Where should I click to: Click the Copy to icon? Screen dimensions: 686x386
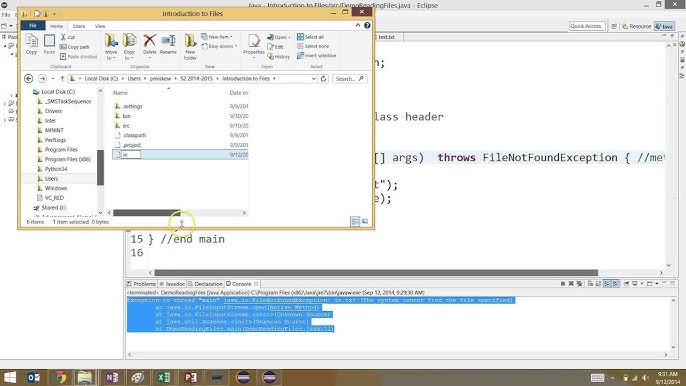coord(129,46)
